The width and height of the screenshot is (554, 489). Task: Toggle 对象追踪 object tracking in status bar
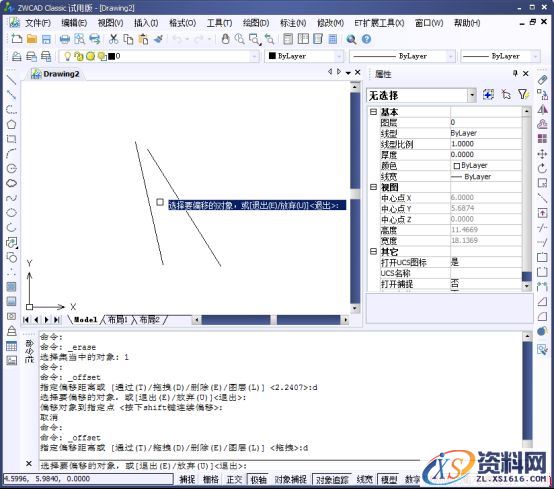click(332, 479)
